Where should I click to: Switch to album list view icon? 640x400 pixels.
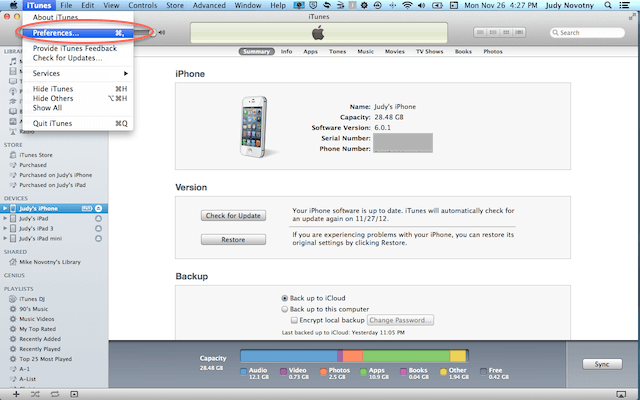pos(493,32)
